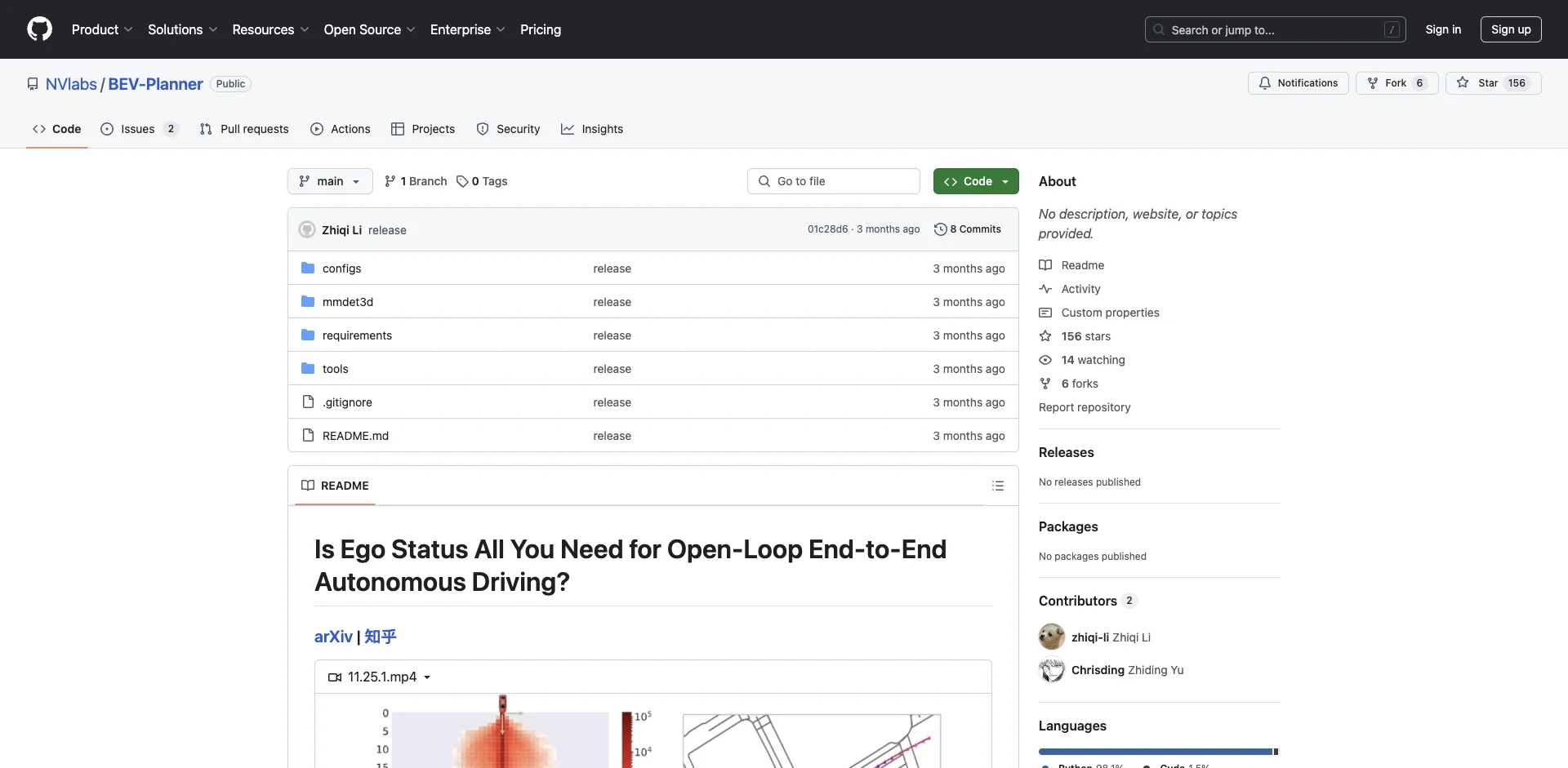The height and width of the screenshot is (768, 1568).
Task: Expand the Open Source menu
Action: pos(369,29)
